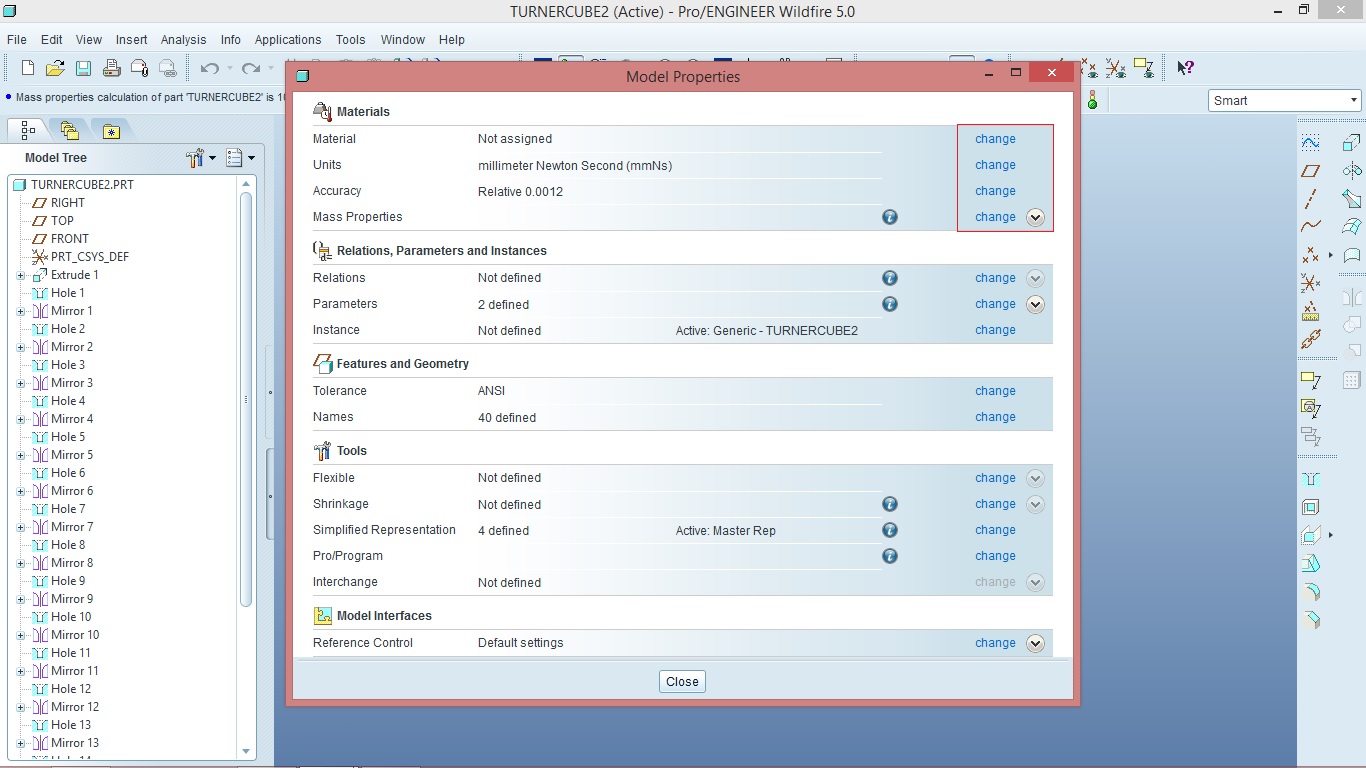The width and height of the screenshot is (1366, 768).
Task: Select the Draft tool
Action: pyautogui.click(x=1311, y=564)
